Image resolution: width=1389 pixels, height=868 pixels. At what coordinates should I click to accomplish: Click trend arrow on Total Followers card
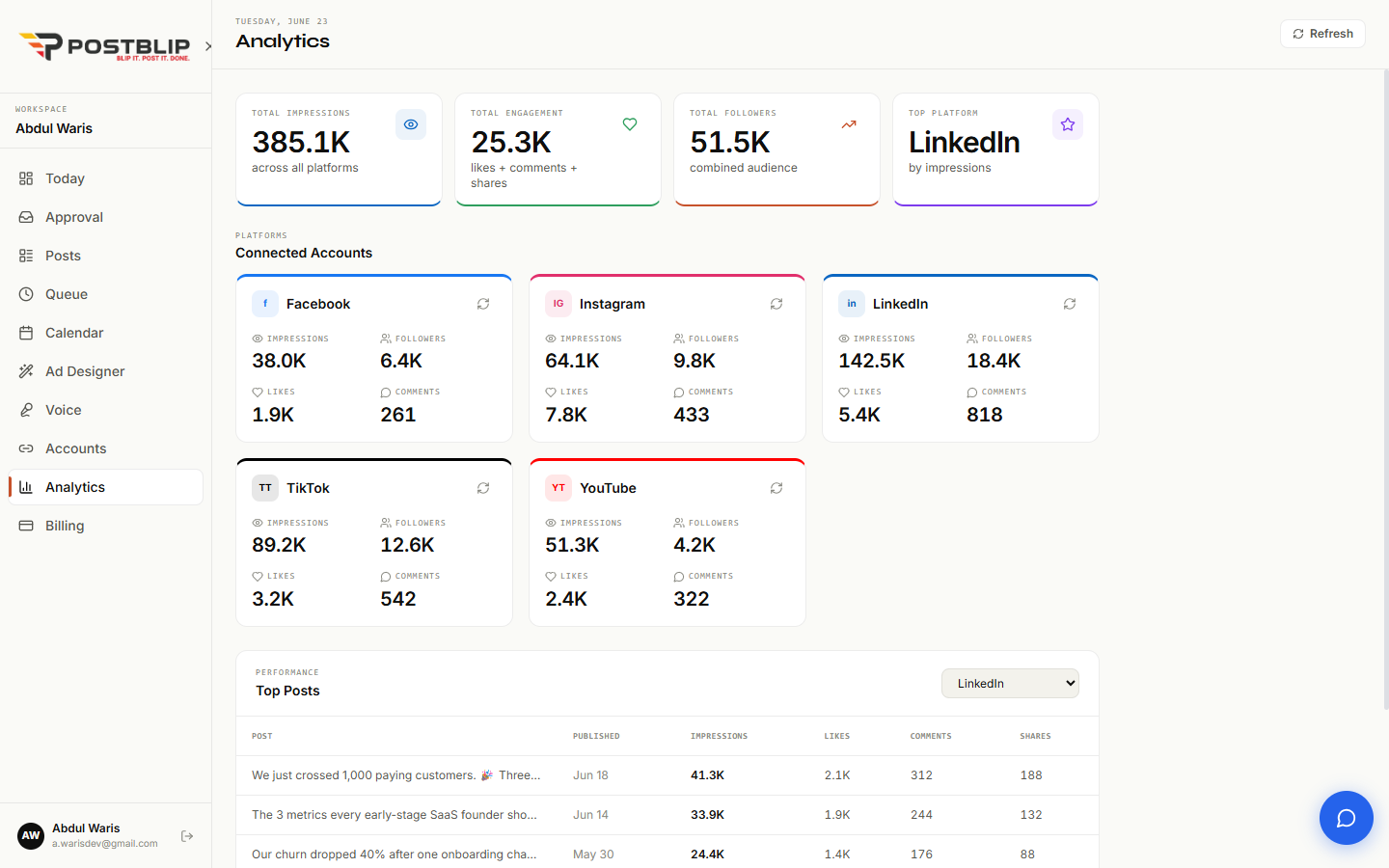click(849, 124)
